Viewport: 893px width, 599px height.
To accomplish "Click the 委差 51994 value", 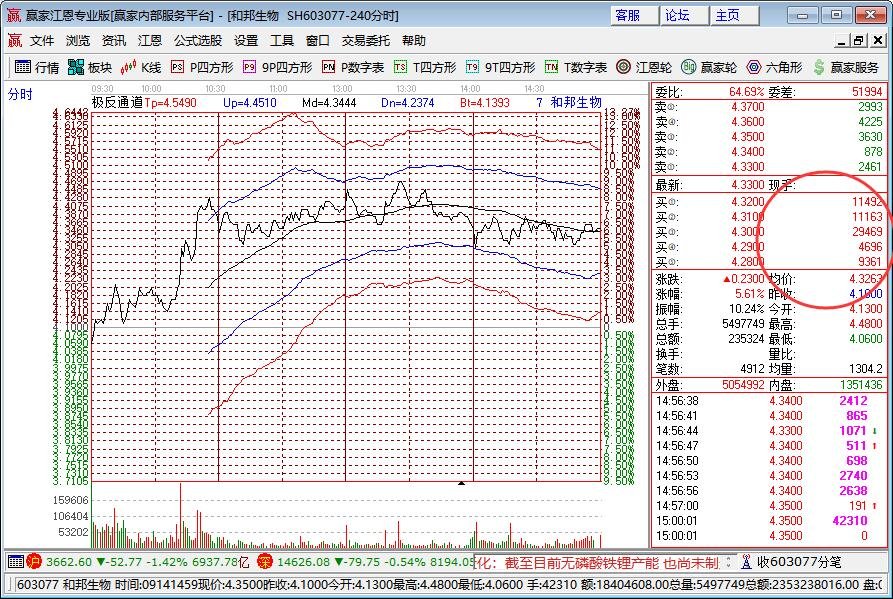I will tap(867, 92).
